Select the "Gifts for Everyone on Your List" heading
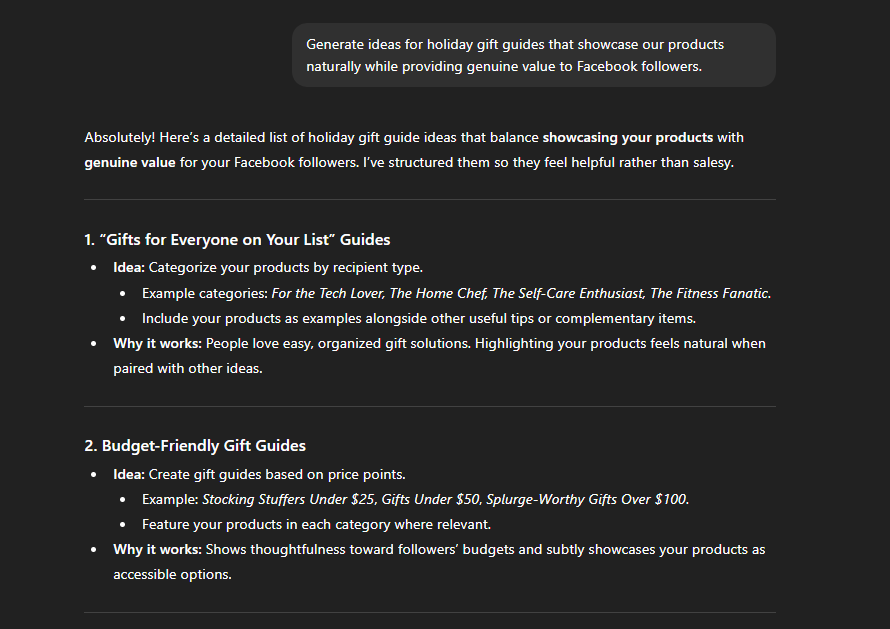890x629 pixels. pos(237,240)
